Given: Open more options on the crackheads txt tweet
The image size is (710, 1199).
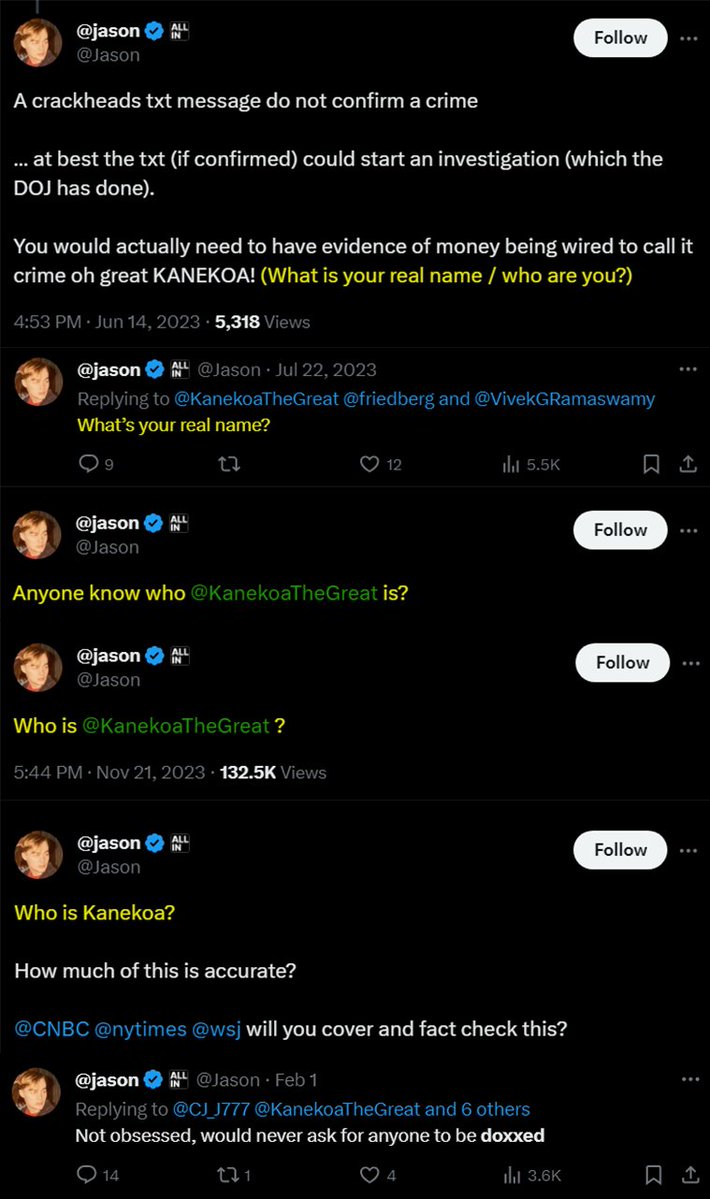Looking at the screenshot, I should pos(688,38).
